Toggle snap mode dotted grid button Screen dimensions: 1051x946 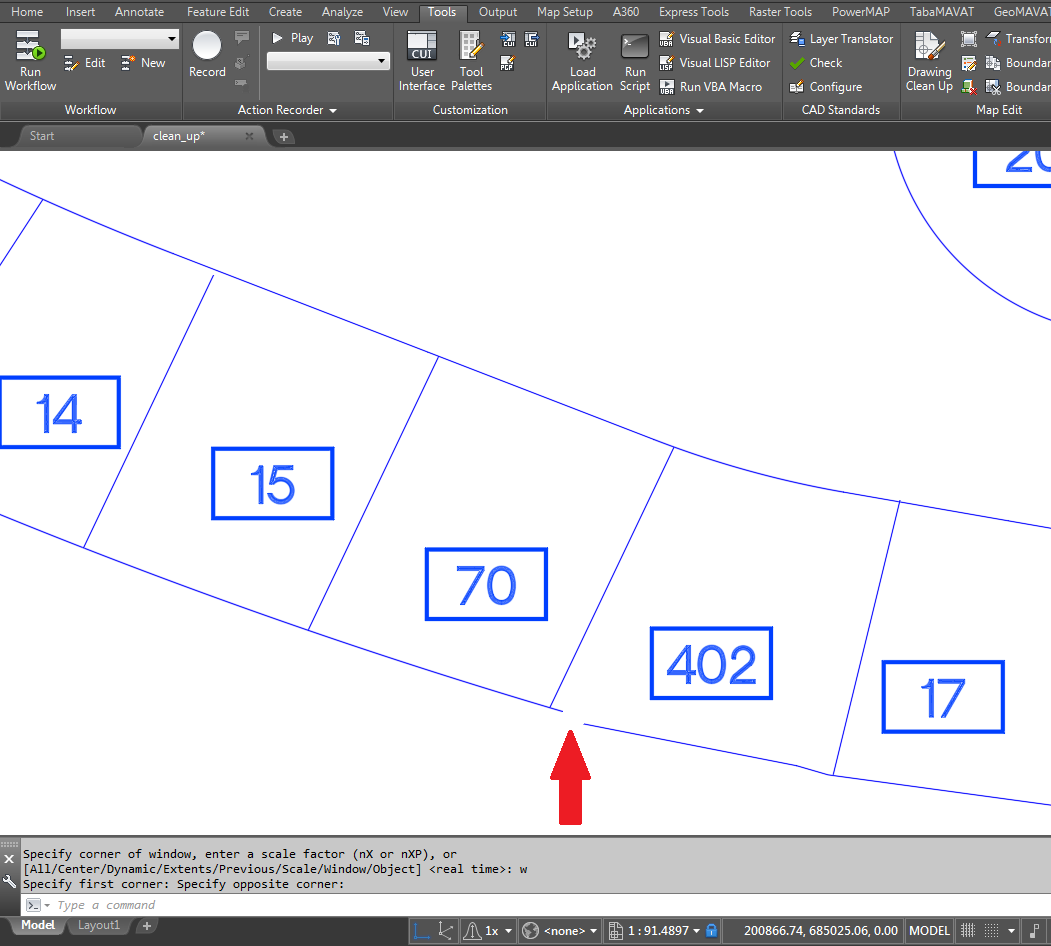tap(991, 931)
